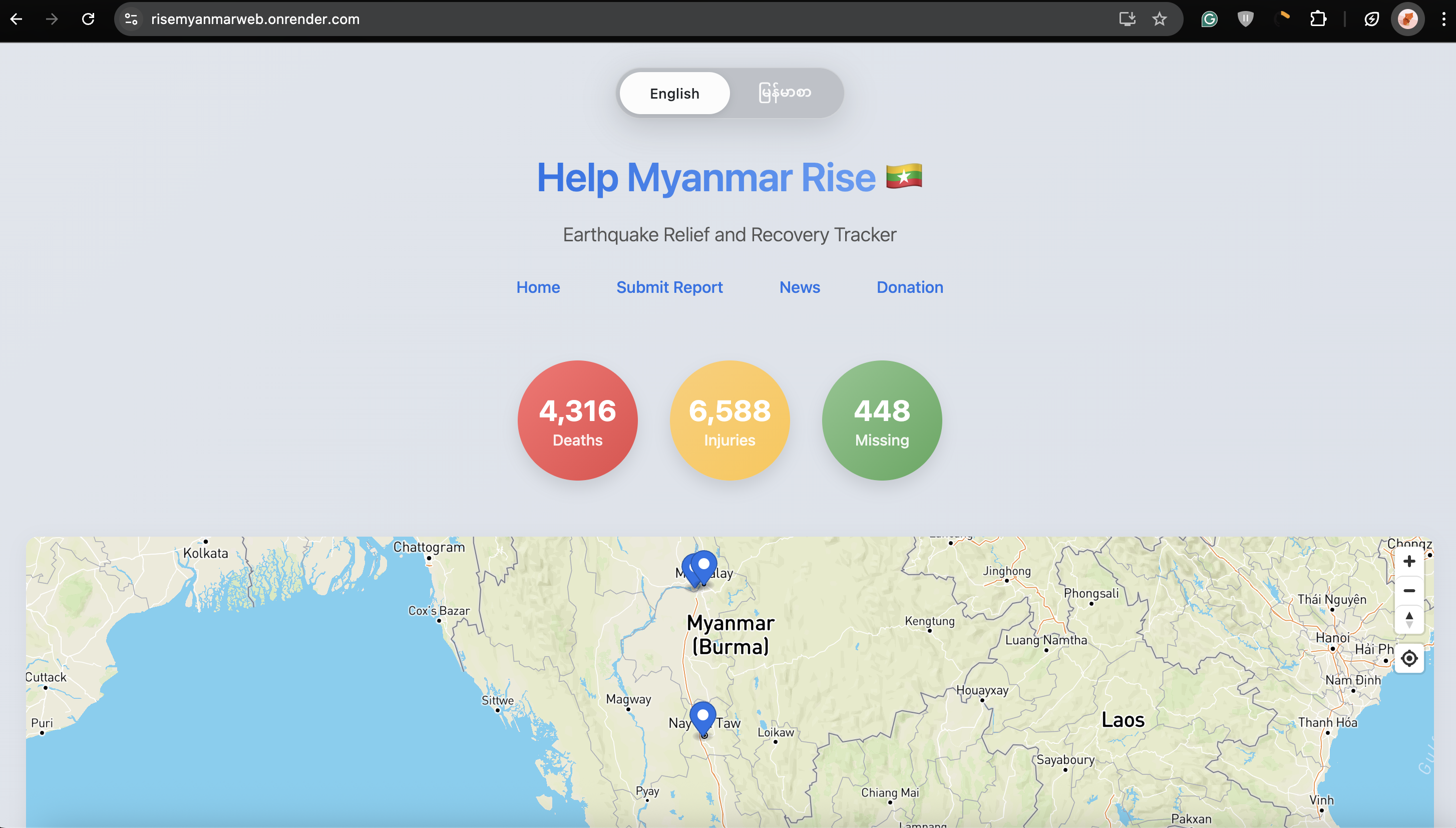
Task: Click the map zoom out minus button
Action: click(1409, 591)
